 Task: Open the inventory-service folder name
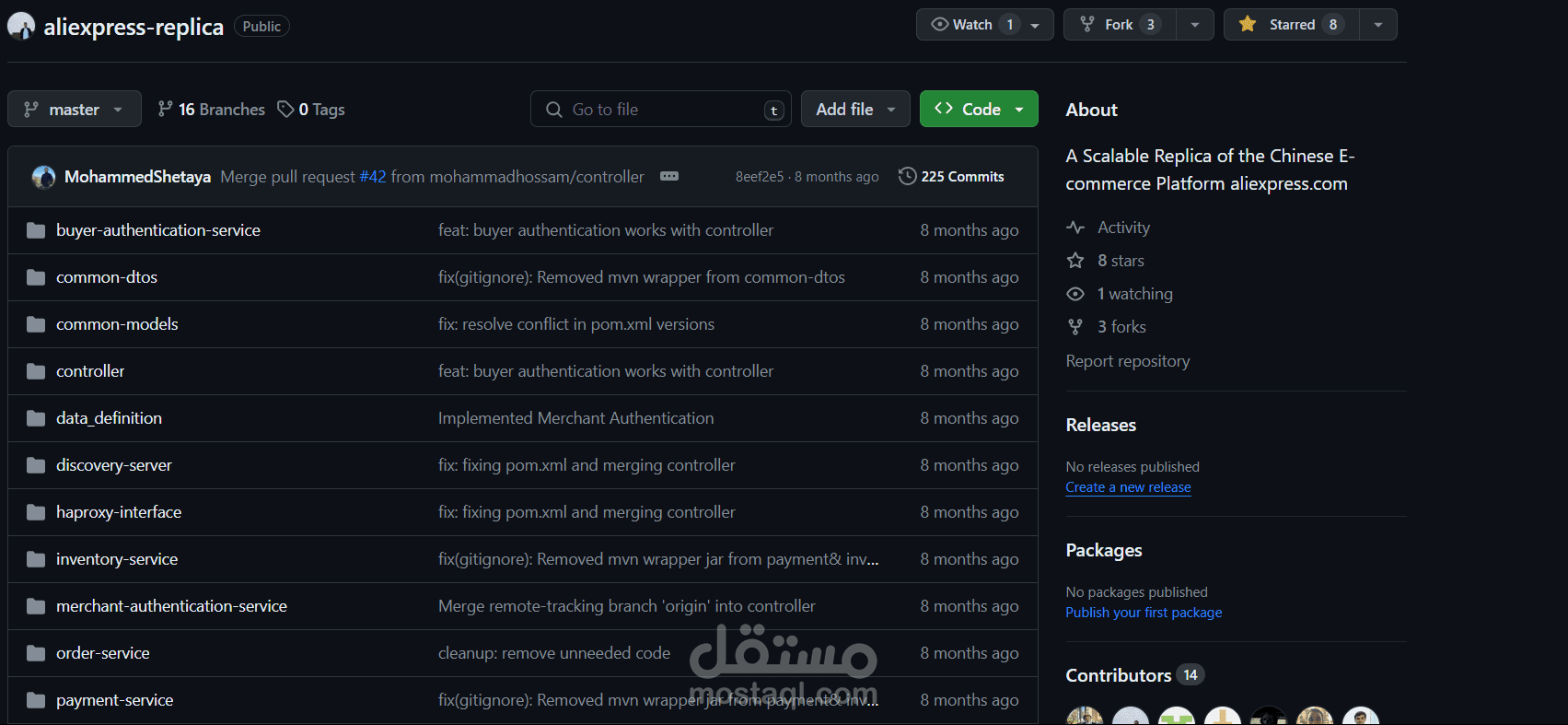[x=117, y=559]
